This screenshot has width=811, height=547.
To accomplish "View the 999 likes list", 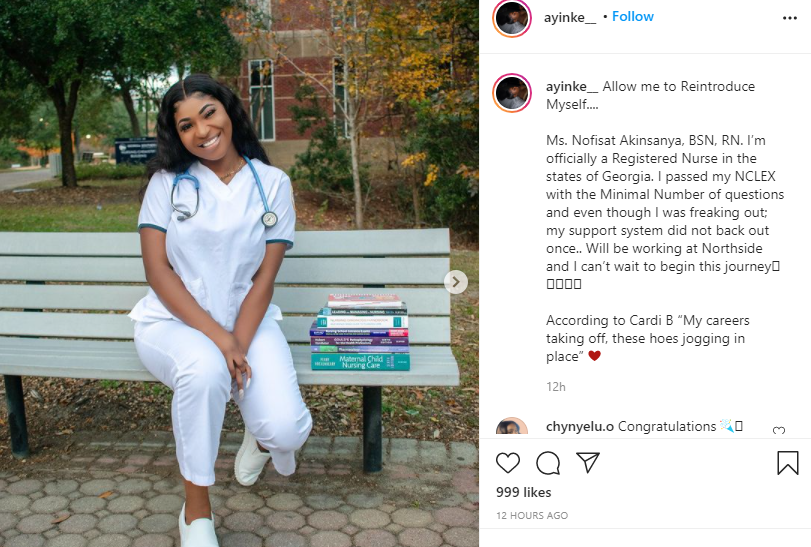I will pyautogui.click(x=523, y=492).
